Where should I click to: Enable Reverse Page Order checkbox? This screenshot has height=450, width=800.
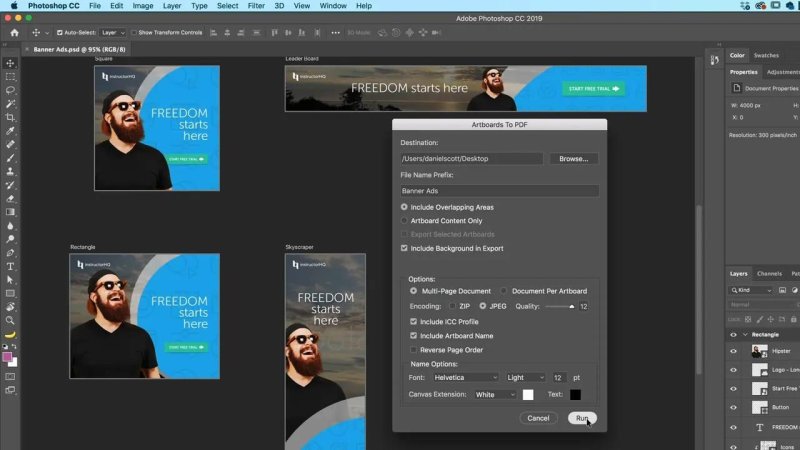click(x=413, y=350)
